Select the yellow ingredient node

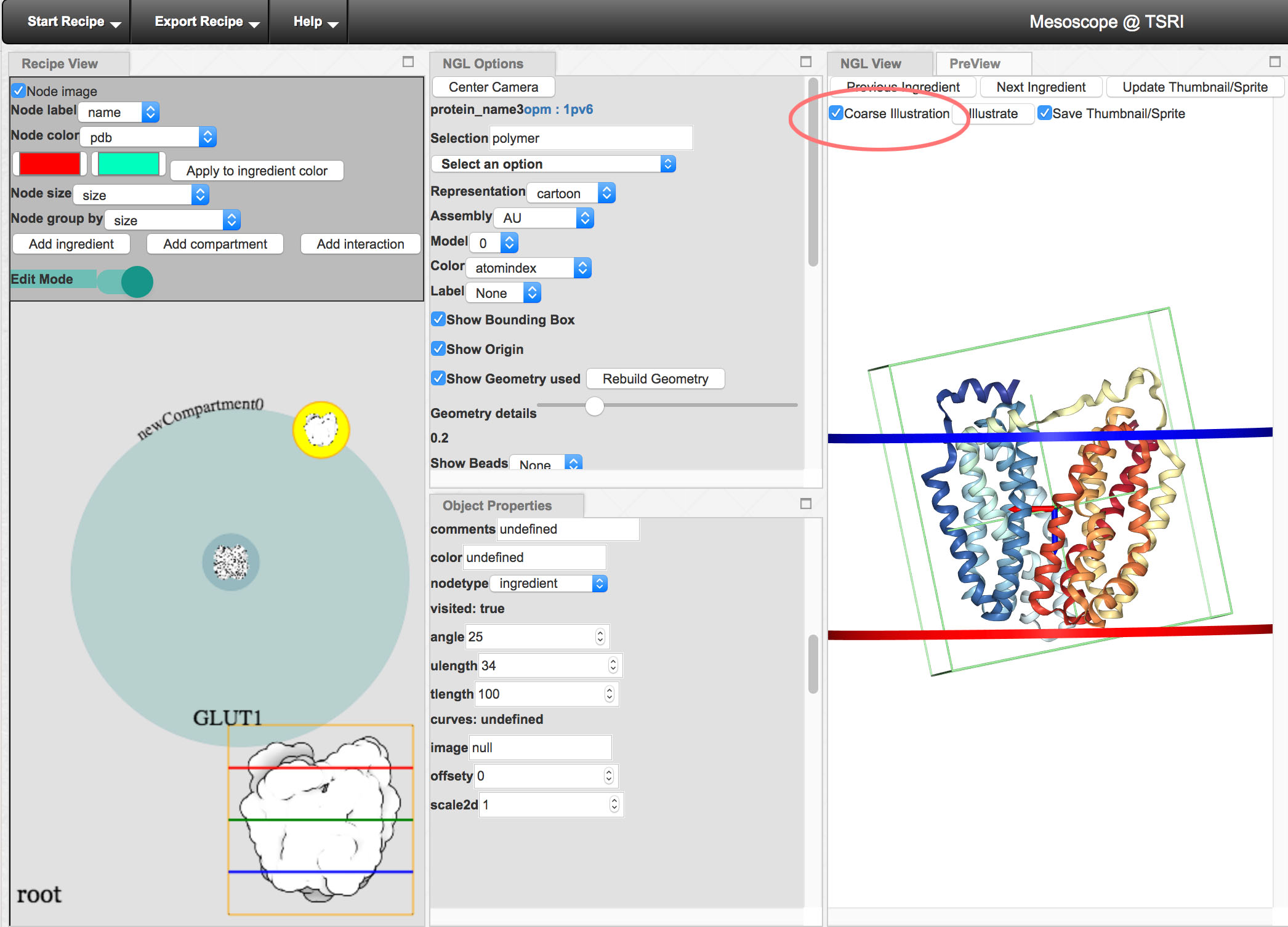click(321, 430)
